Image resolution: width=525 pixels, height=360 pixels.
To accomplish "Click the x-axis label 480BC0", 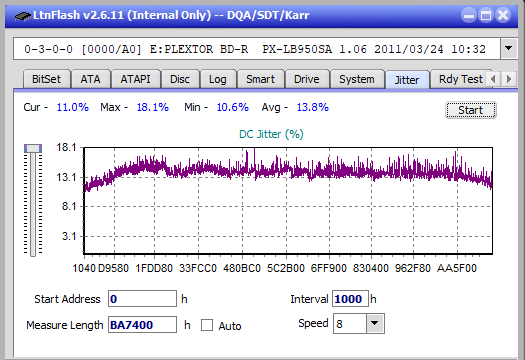I will [242, 268].
